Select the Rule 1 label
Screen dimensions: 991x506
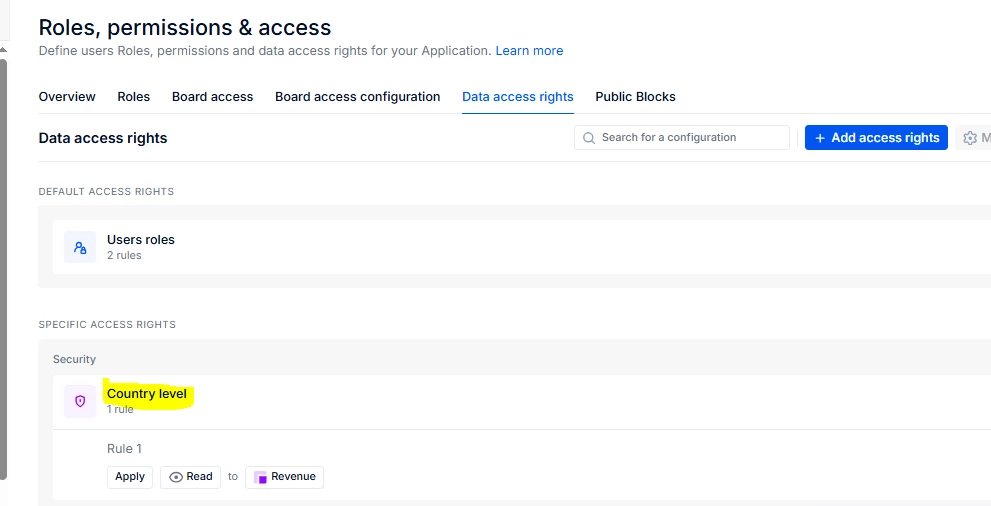pyautogui.click(x=125, y=449)
